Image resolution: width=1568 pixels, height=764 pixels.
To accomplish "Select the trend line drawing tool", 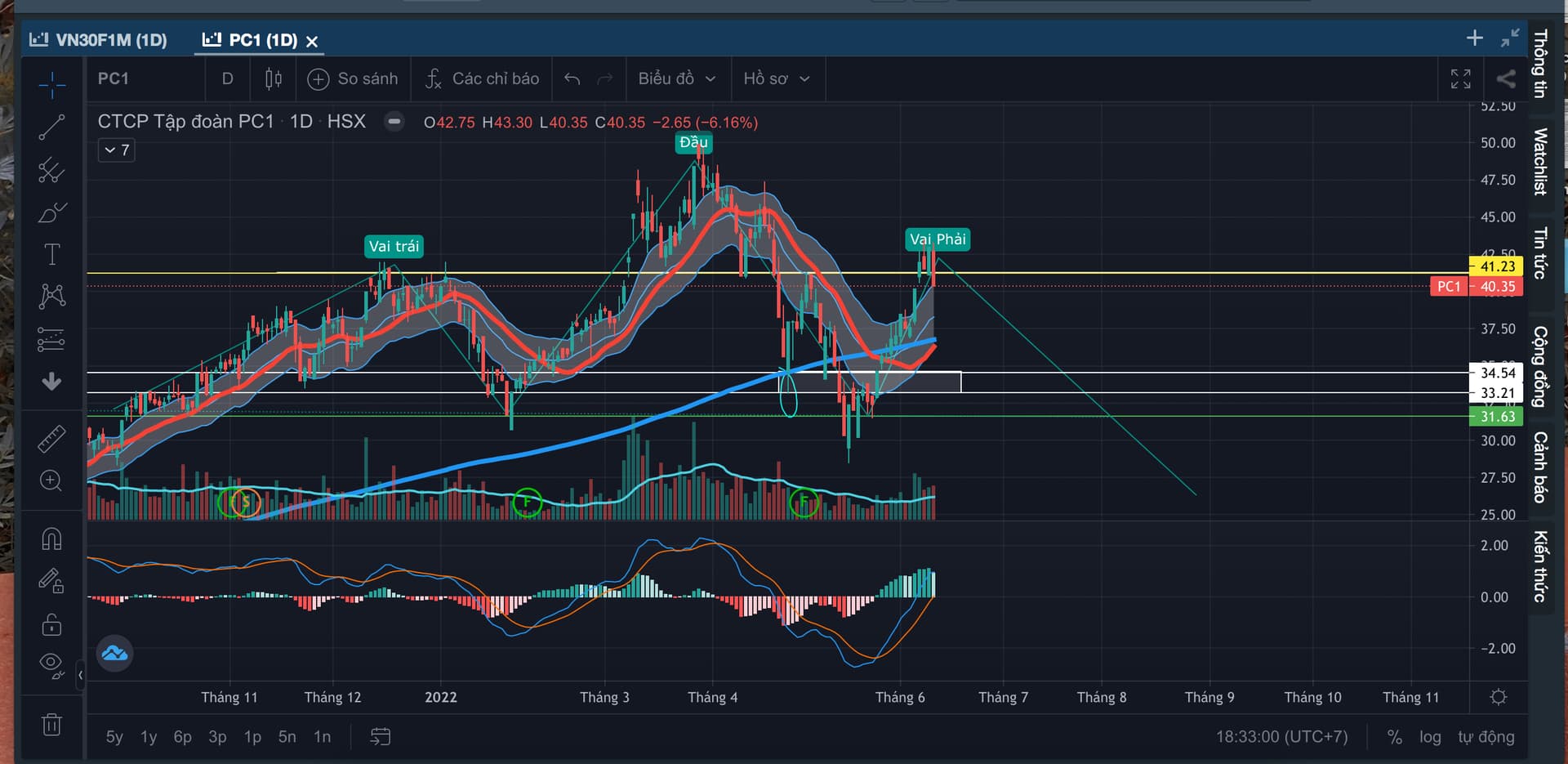I will 51,127.
